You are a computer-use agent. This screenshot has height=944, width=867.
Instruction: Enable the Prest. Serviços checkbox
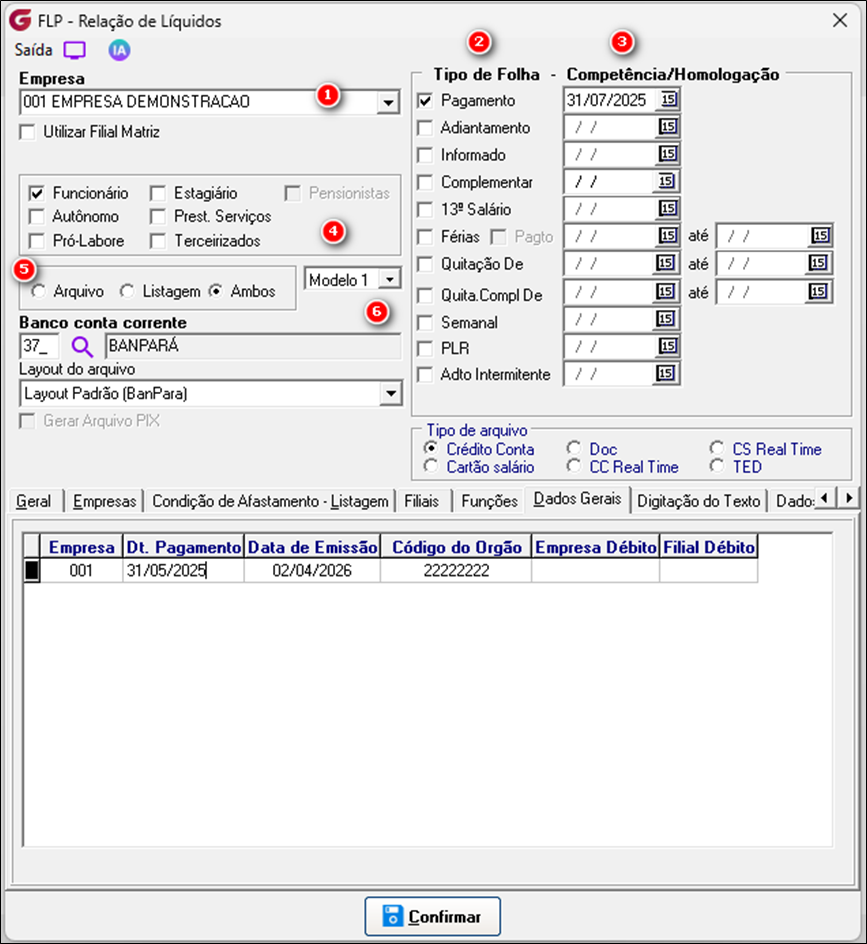click(x=158, y=217)
